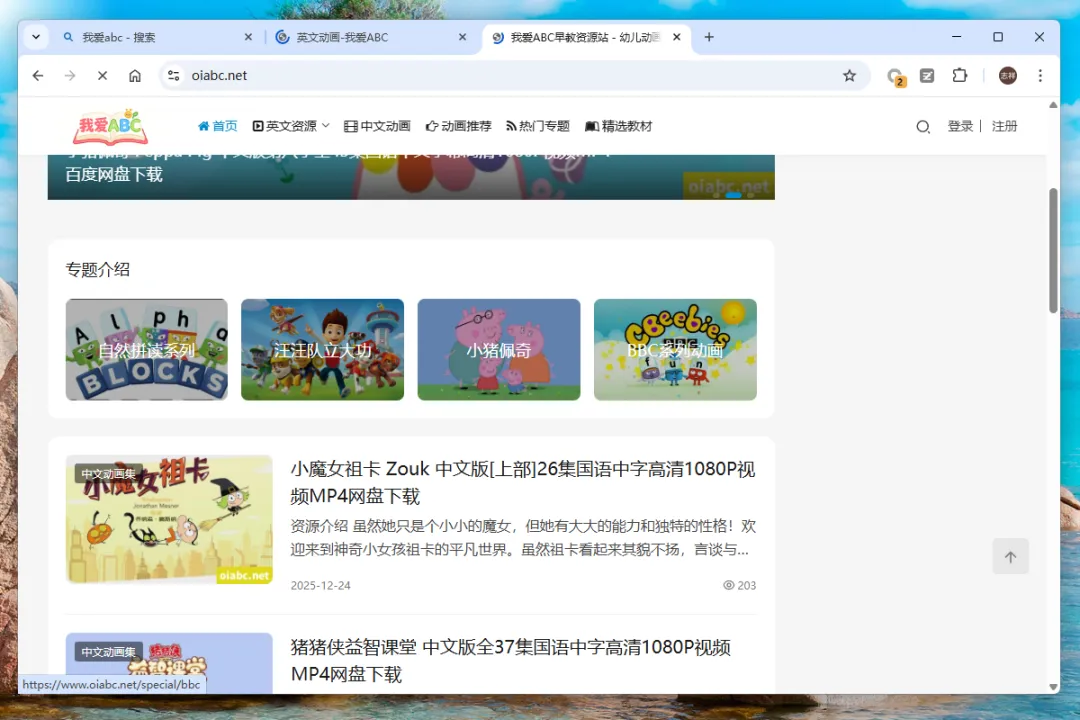Open the 小魔女祖卡 Zouk 中文版 article title

[523, 482]
